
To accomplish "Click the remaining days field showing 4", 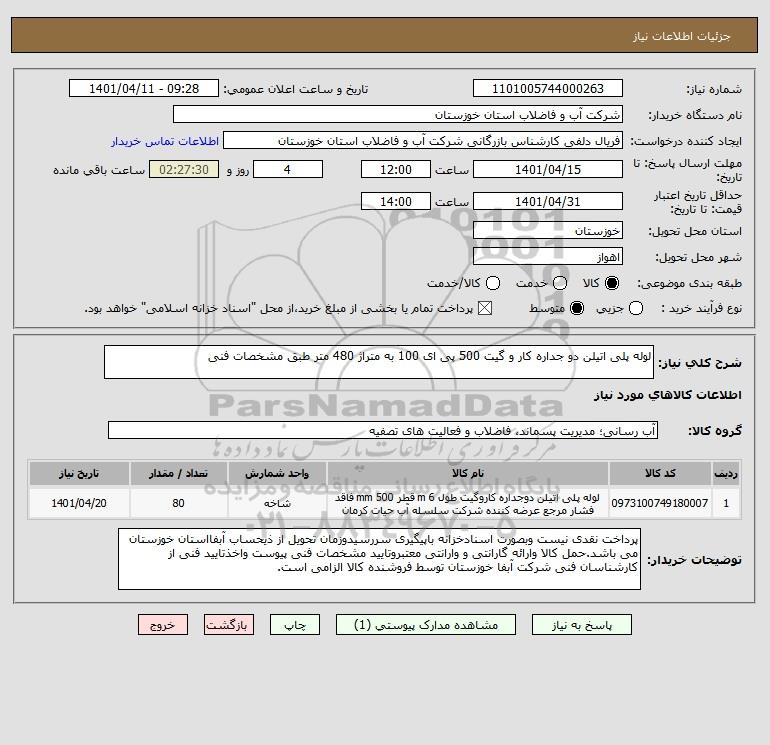I will [287, 169].
